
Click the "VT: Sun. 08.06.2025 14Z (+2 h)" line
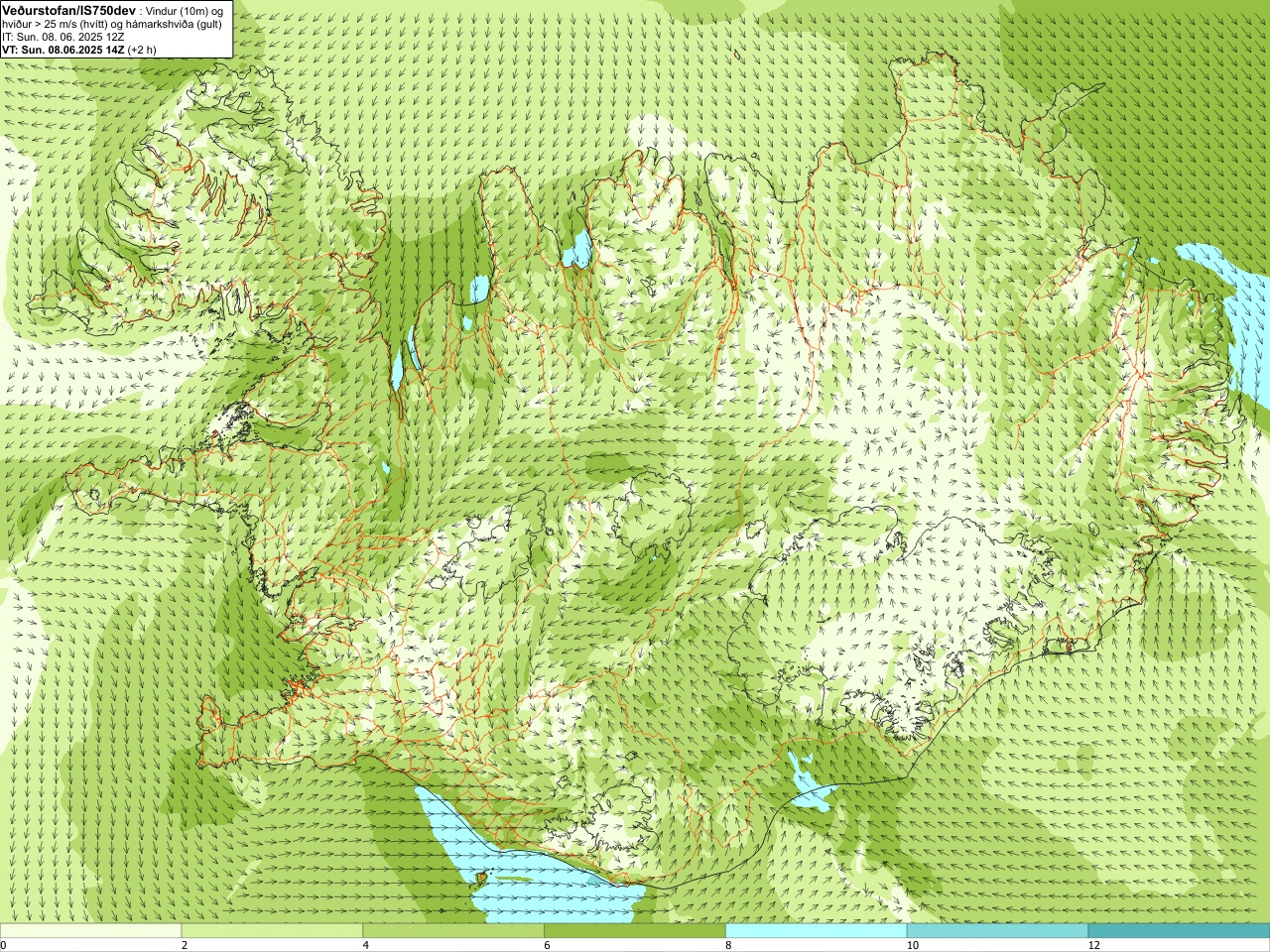[79, 50]
